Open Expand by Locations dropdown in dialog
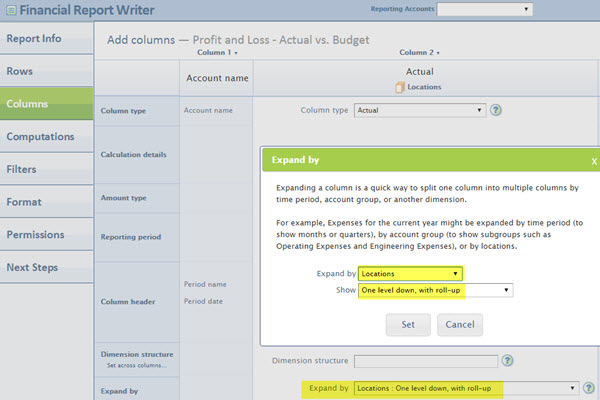Viewport: 600px width, 400px height. coord(411,273)
